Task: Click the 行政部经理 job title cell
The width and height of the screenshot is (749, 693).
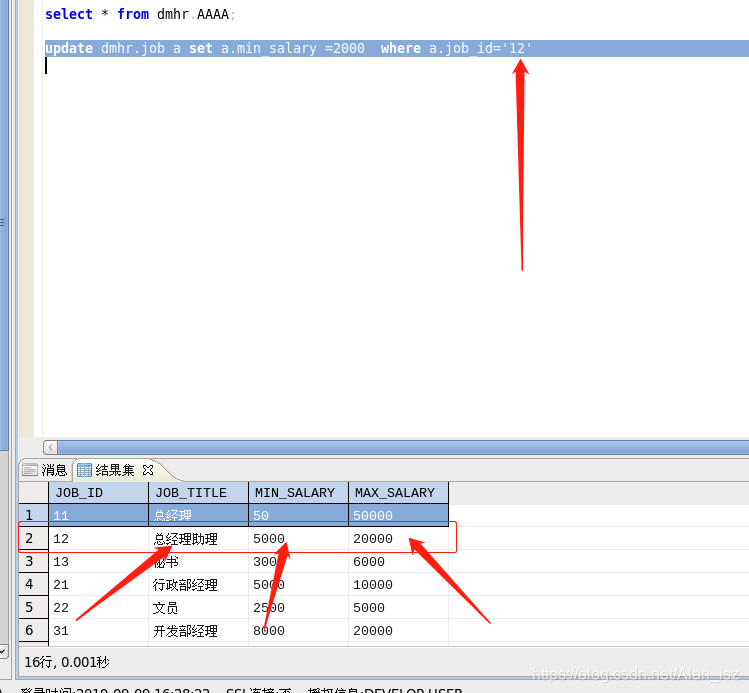Action: coord(198,585)
